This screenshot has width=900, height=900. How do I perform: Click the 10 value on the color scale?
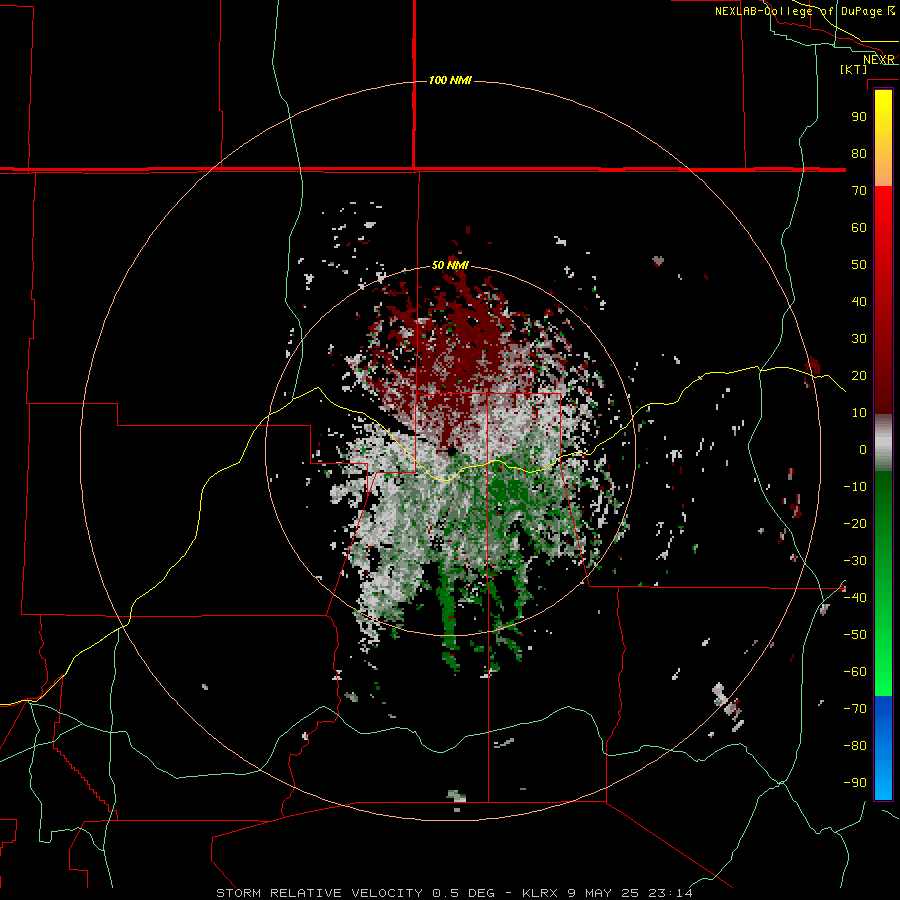(x=859, y=413)
